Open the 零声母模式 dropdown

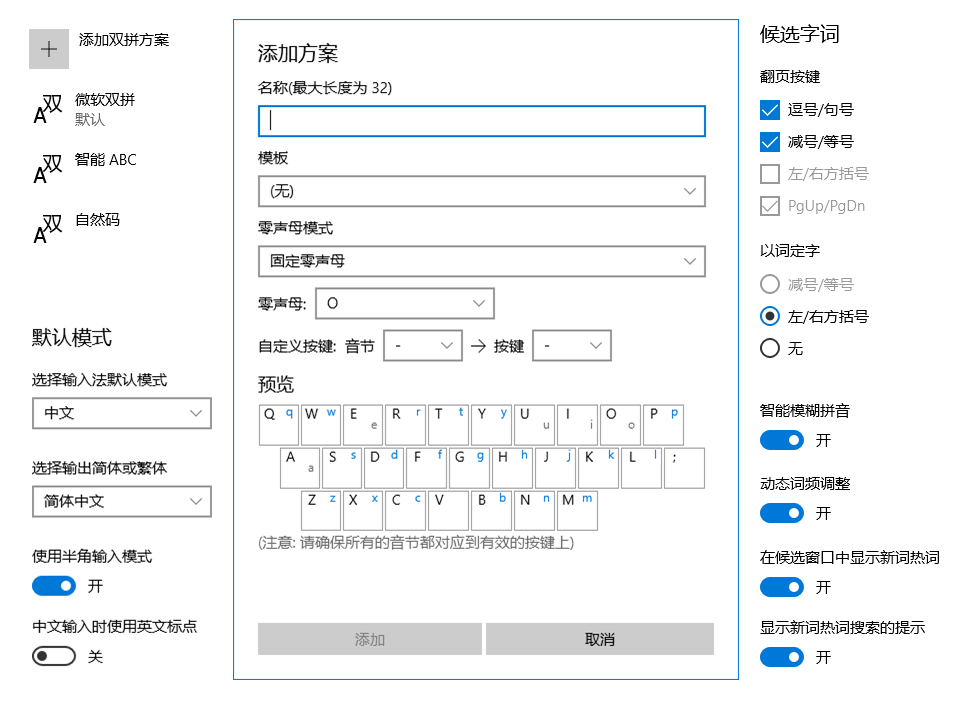pos(481,261)
